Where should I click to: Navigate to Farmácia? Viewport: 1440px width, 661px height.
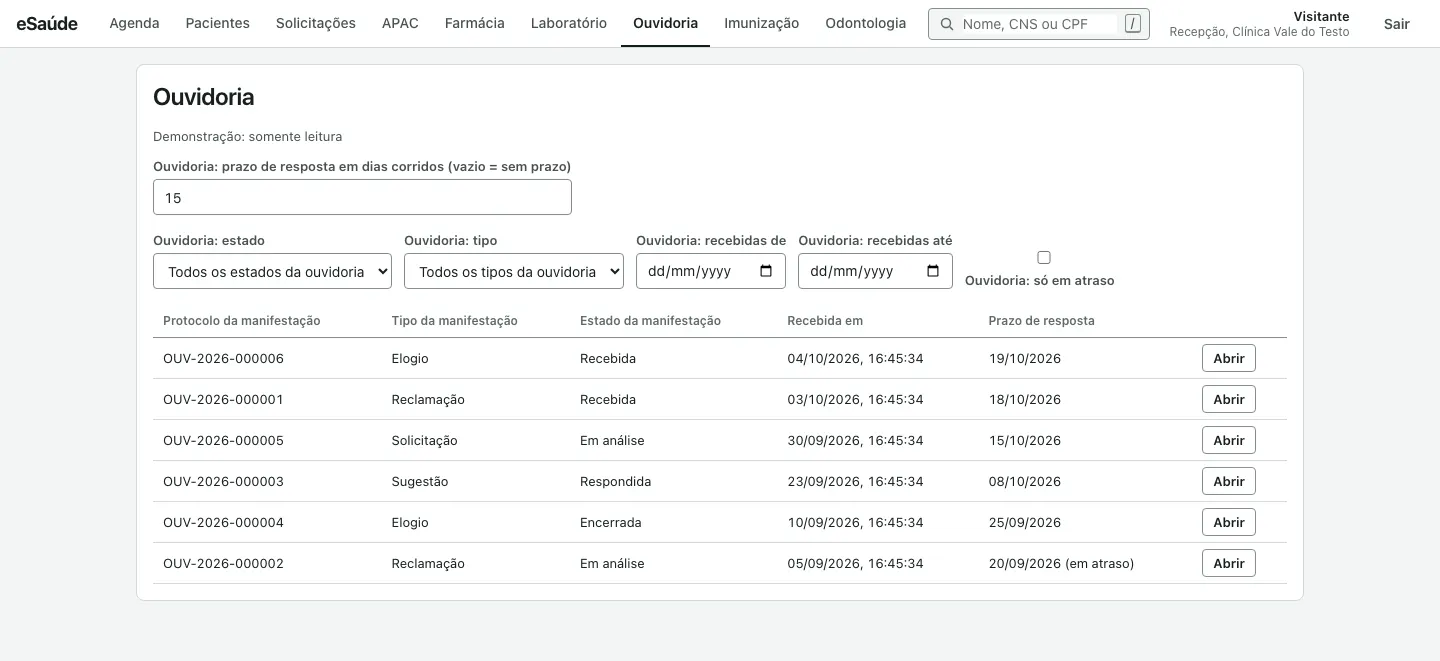[x=475, y=23]
